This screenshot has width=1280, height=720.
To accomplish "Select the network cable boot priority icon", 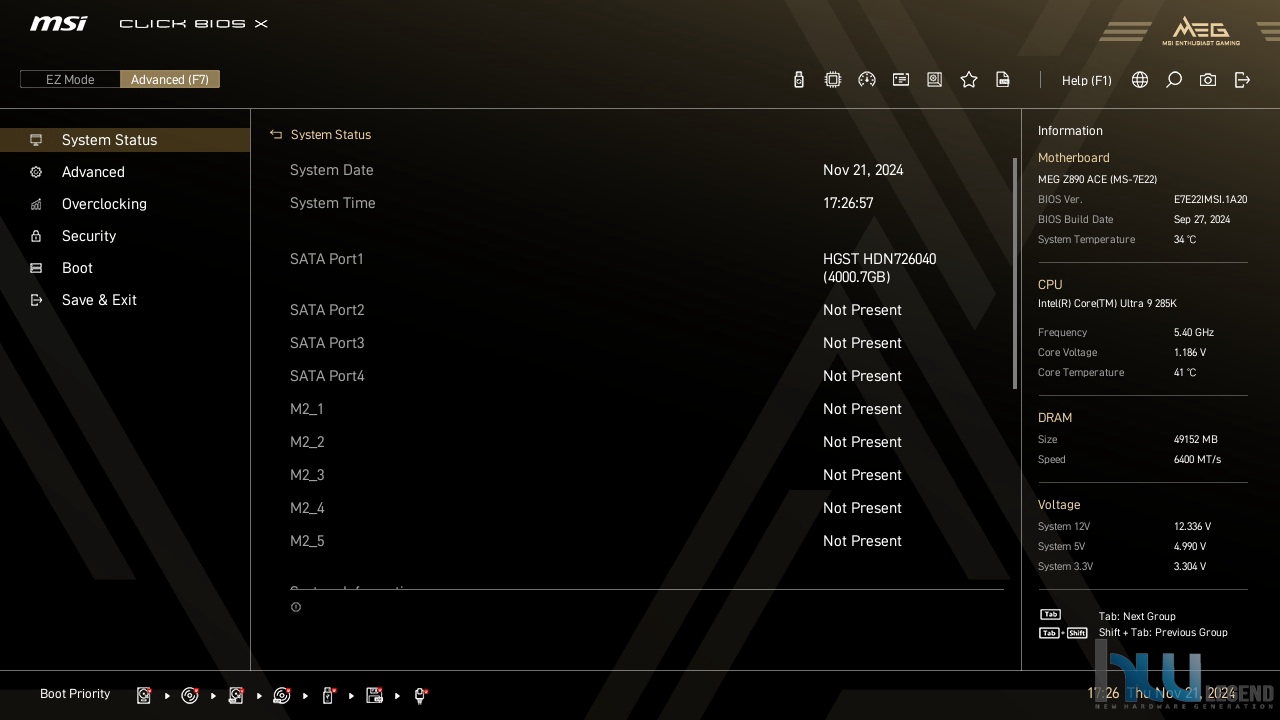I will point(421,695).
